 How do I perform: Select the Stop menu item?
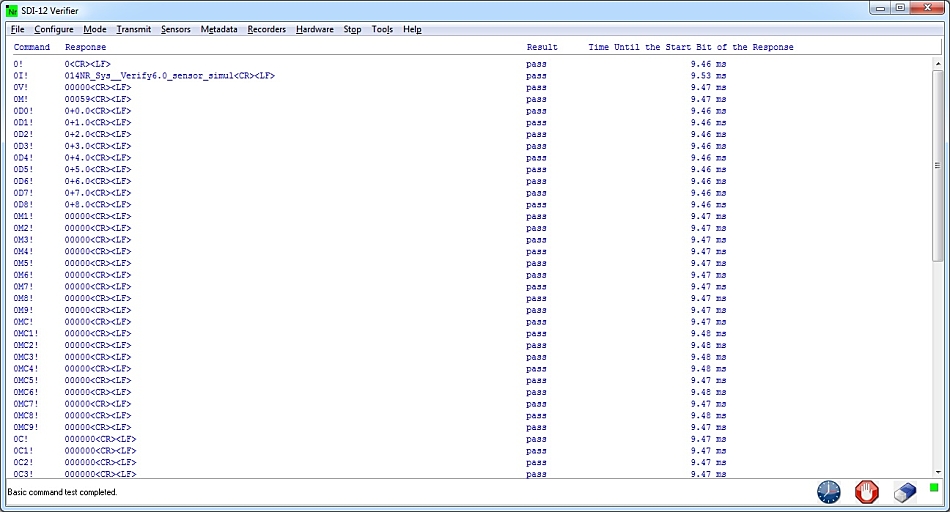(x=352, y=29)
